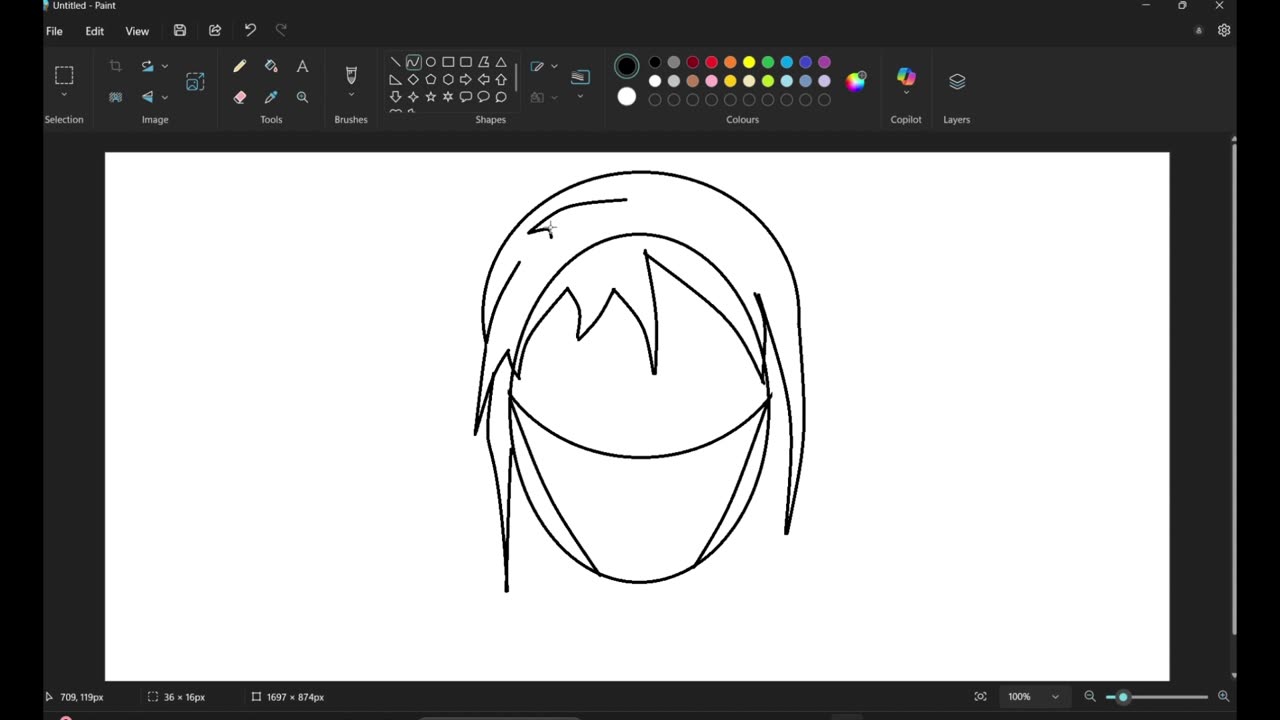Pick the yellow colour swatch
The height and width of the screenshot is (720, 1280).
click(749, 62)
